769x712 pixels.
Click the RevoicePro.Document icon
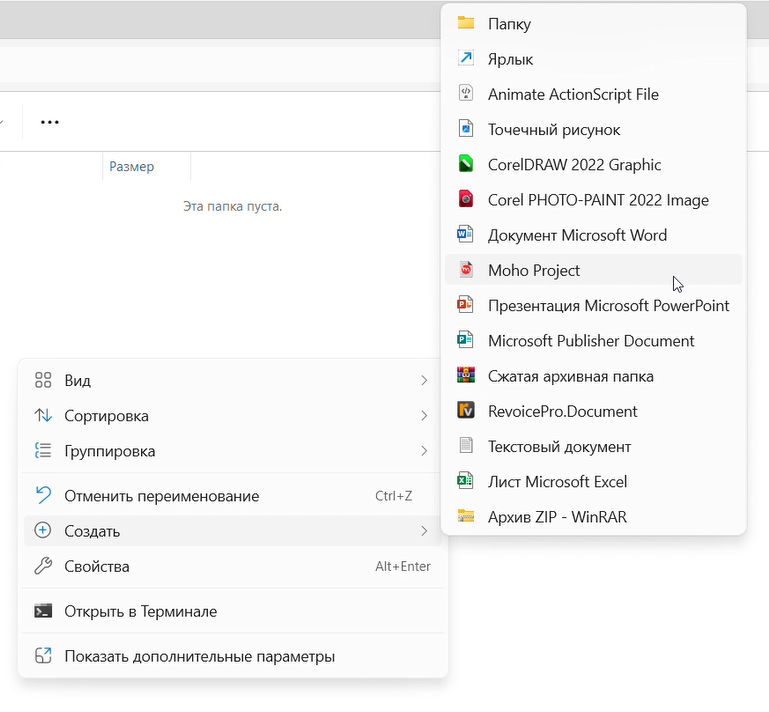465,410
